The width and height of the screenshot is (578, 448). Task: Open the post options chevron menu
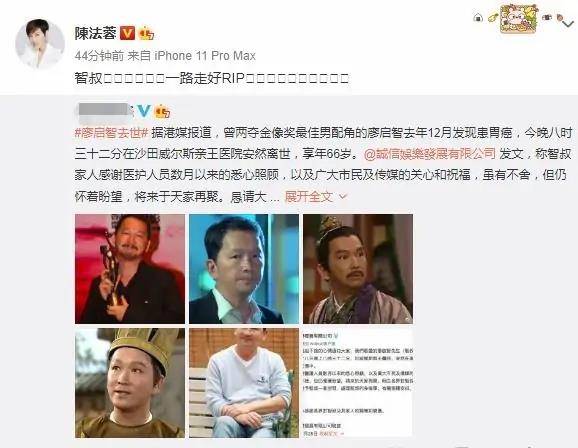(x=569, y=24)
